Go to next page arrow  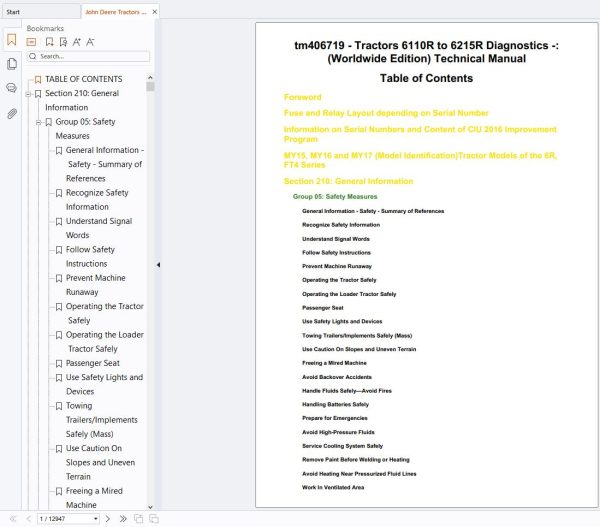[108, 519]
